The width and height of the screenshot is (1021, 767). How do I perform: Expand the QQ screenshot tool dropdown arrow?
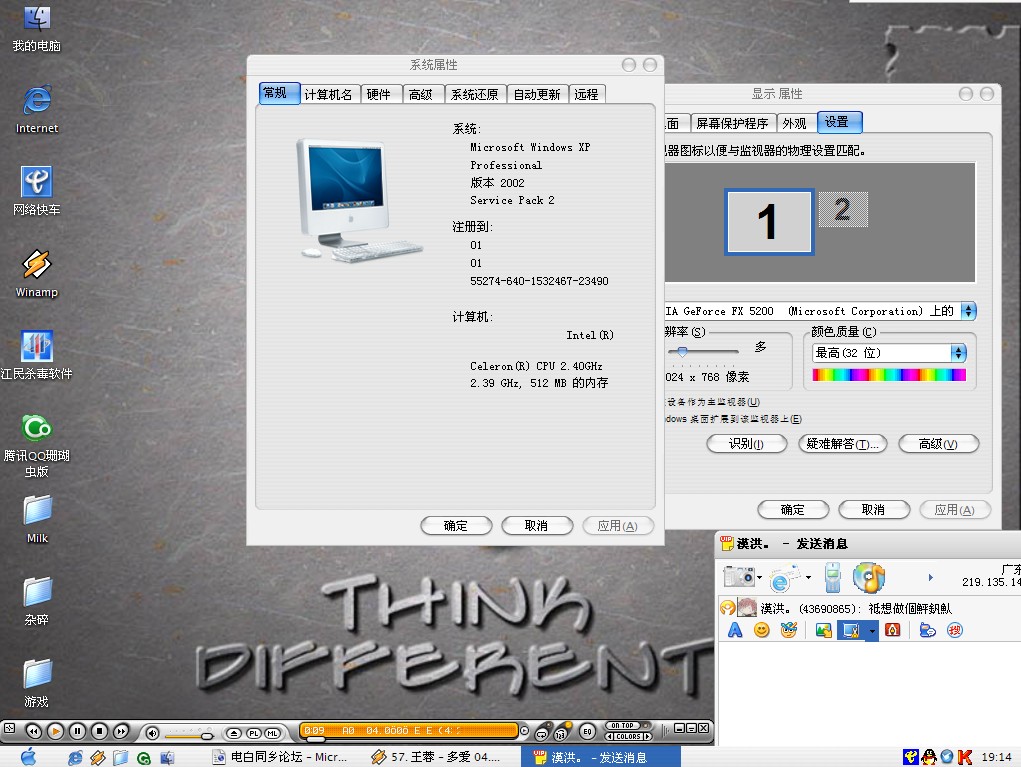[x=872, y=630]
